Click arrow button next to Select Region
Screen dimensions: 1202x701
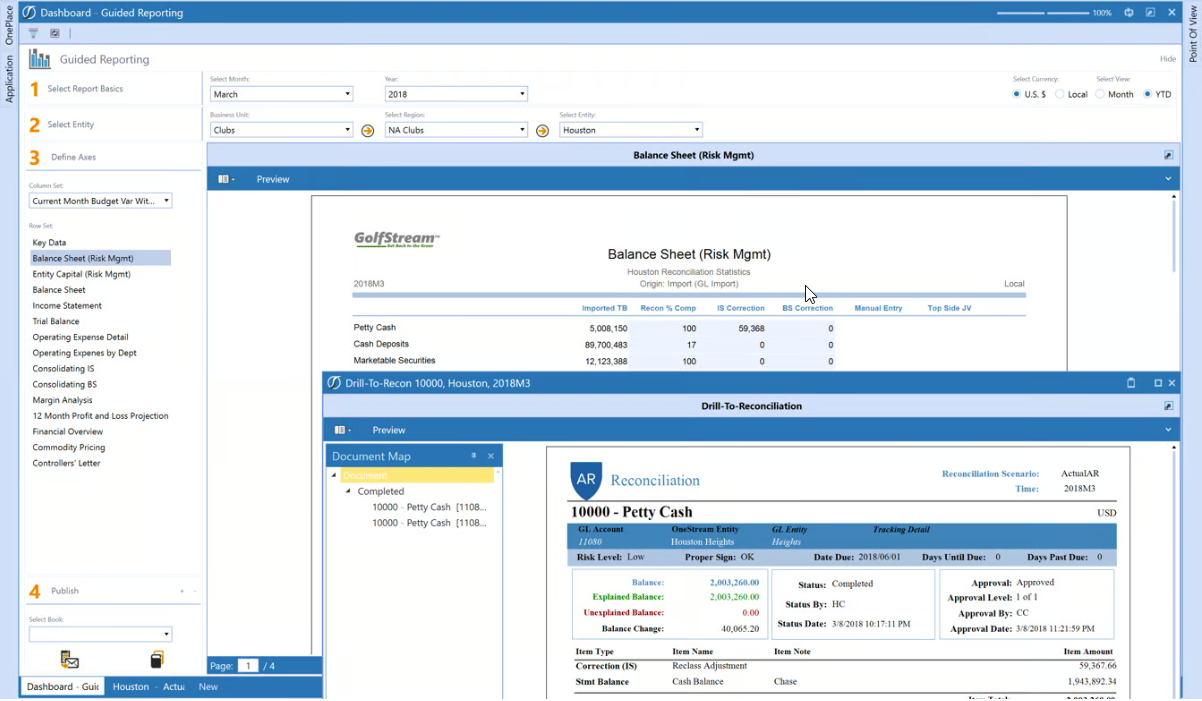point(542,131)
